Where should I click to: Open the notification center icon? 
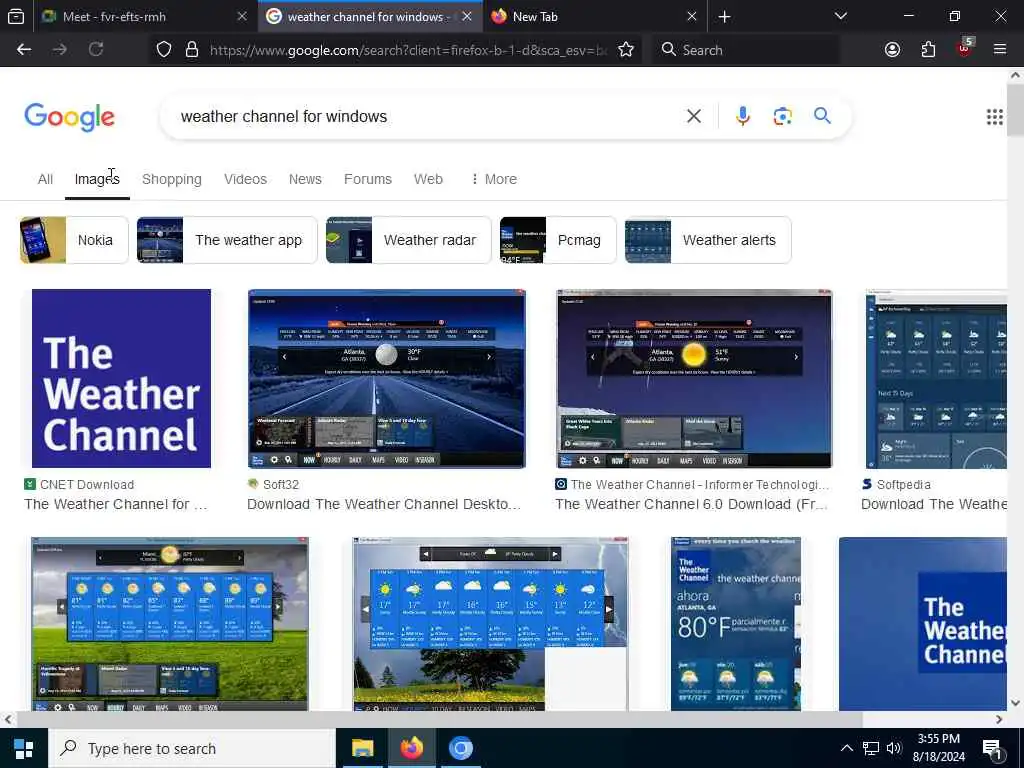(x=992, y=749)
